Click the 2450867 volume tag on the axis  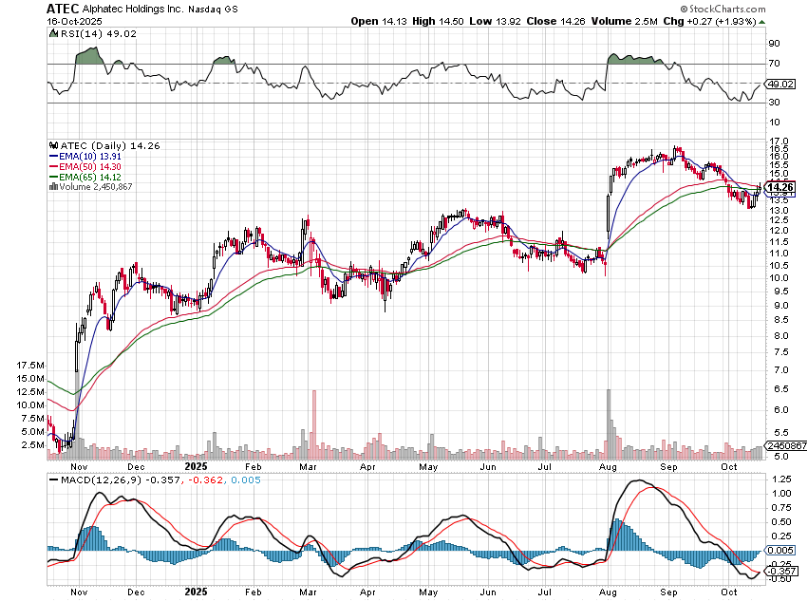click(785, 446)
